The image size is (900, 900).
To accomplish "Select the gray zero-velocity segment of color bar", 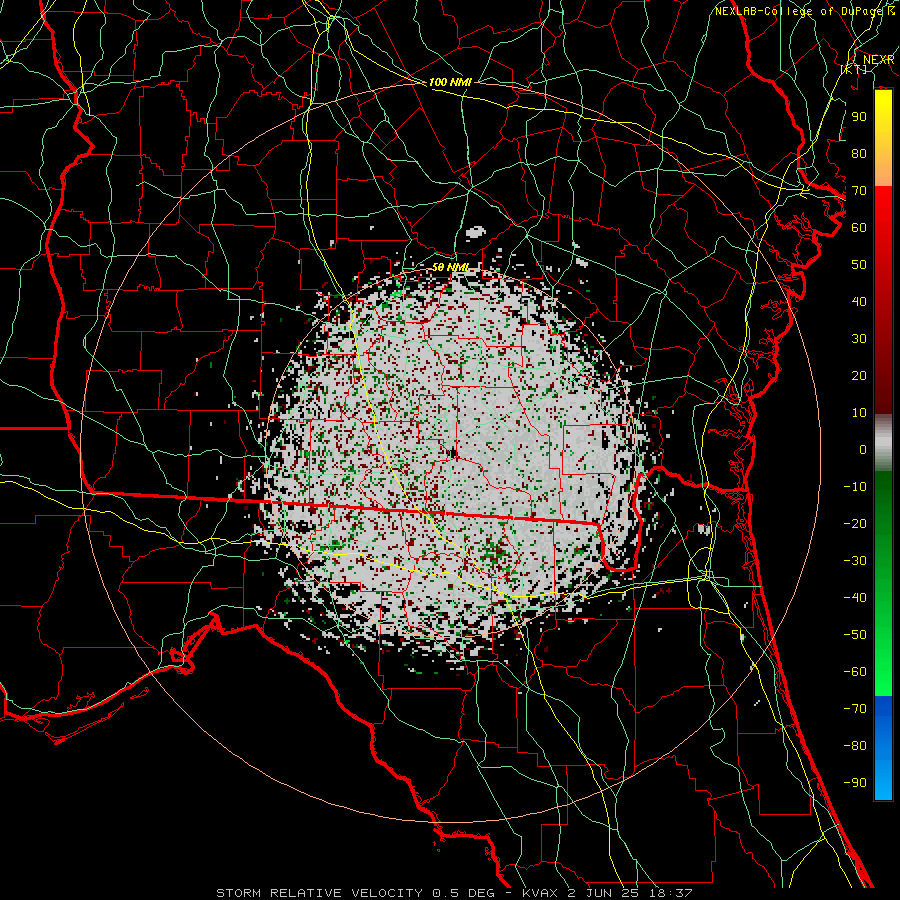I will click(883, 443).
